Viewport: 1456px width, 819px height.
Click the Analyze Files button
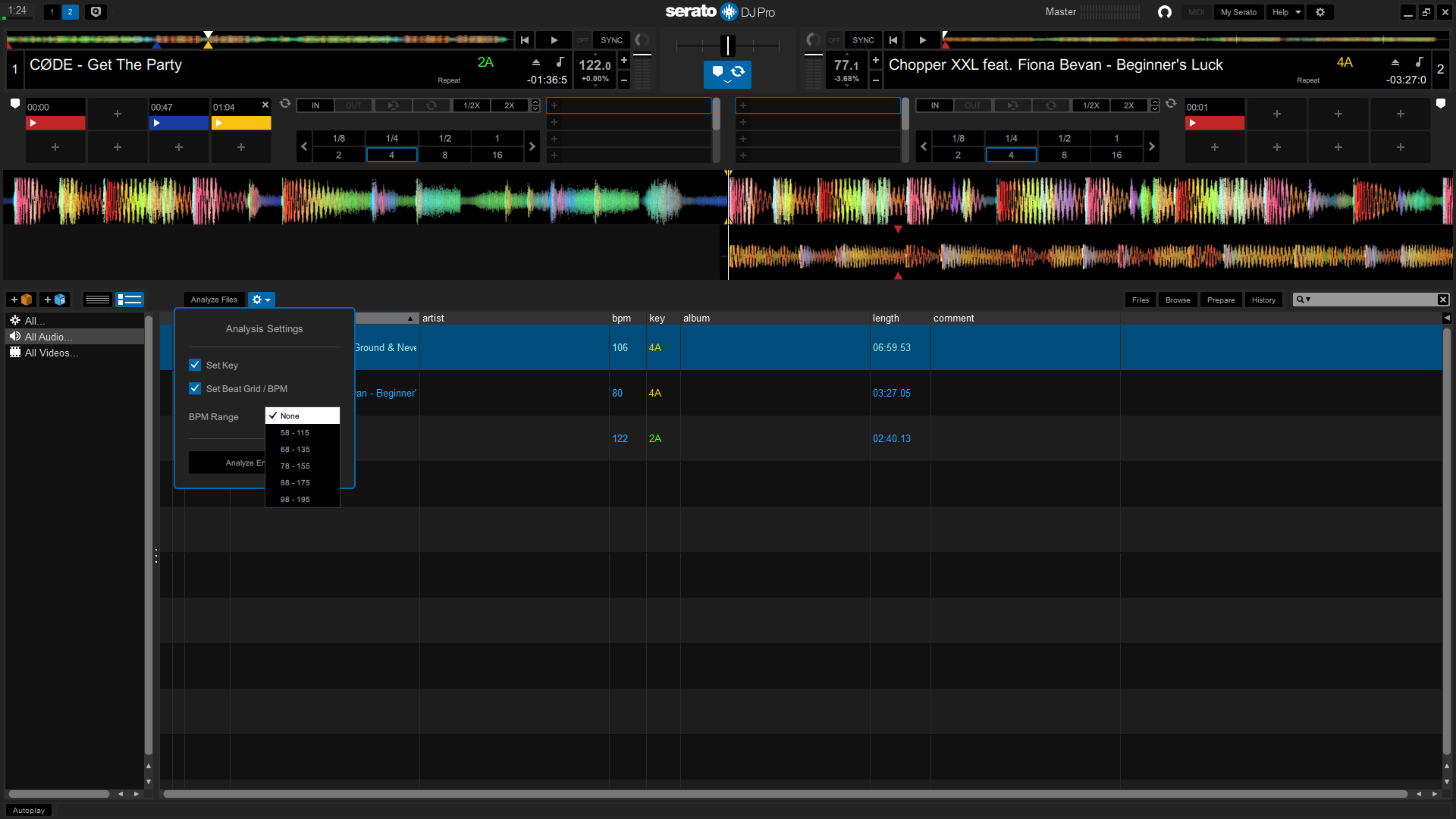[214, 300]
